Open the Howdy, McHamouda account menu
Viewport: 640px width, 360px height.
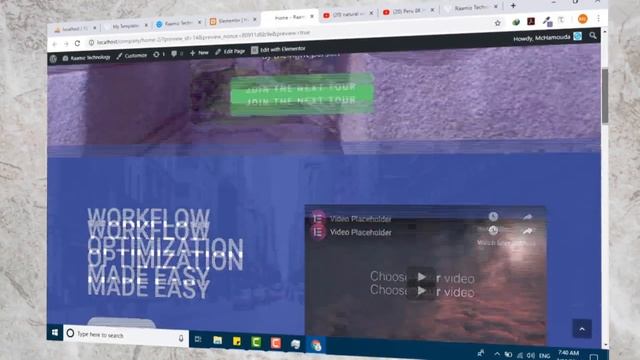[547, 37]
